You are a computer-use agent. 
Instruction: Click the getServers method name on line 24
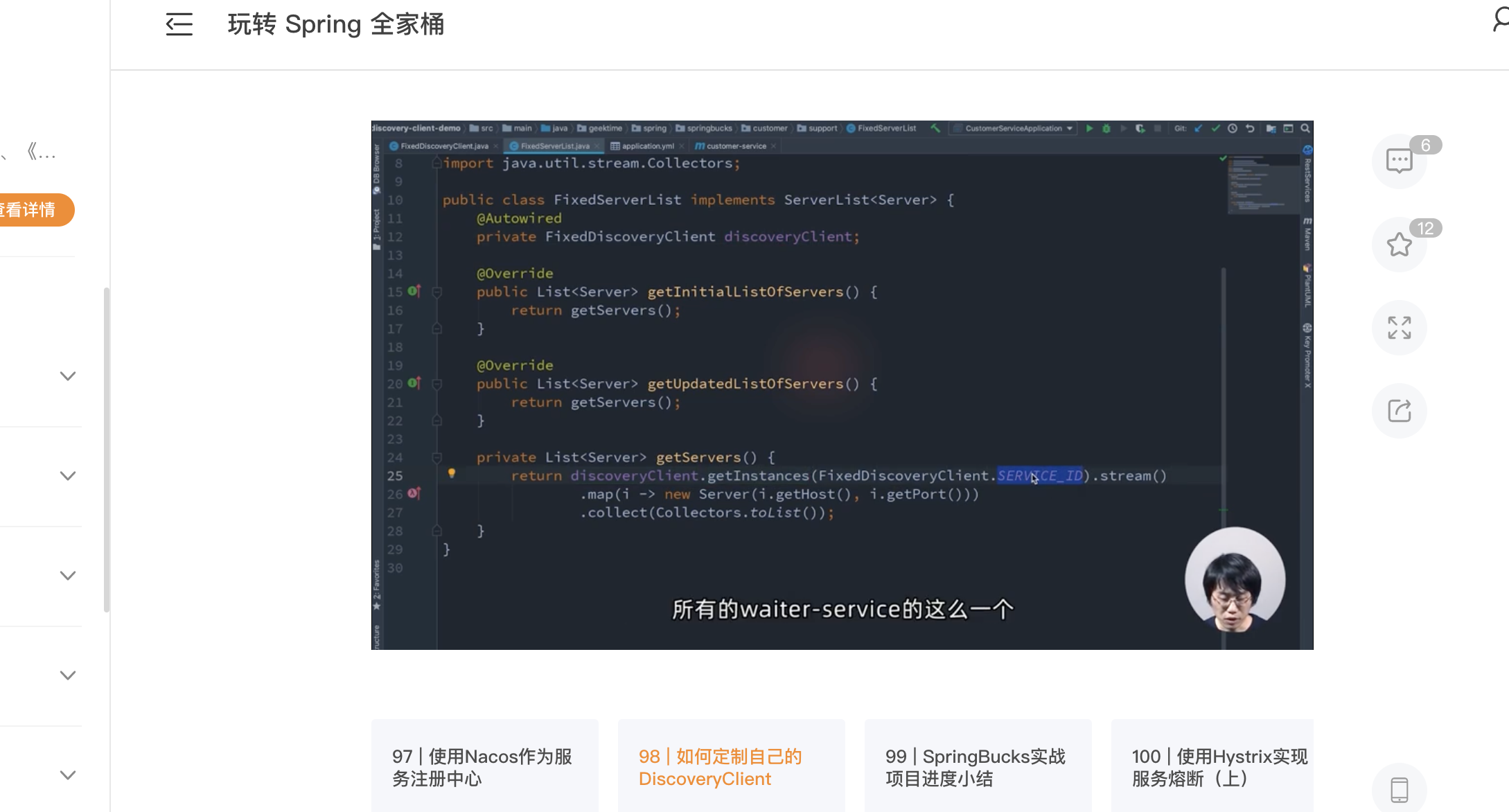pyautogui.click(x=698, y=457)
